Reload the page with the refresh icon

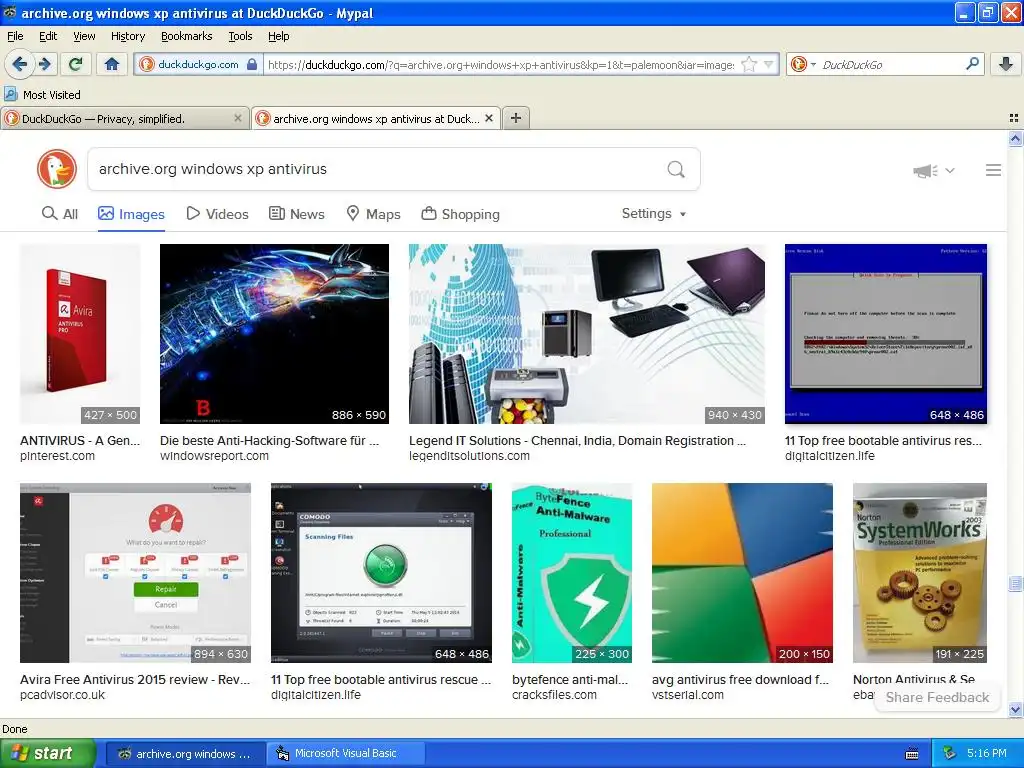[75, 64]
